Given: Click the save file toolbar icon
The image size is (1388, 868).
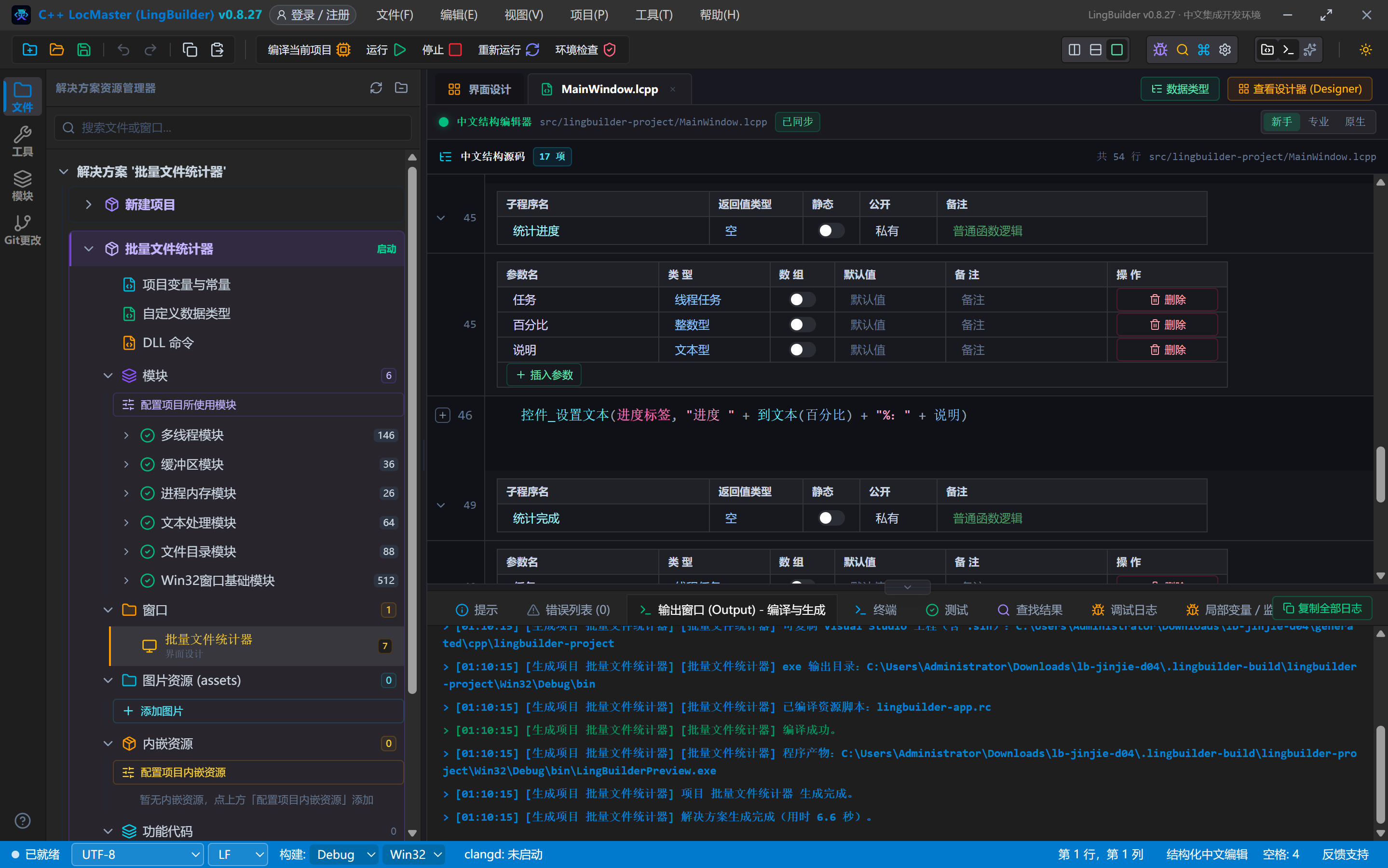Looking at the screenshot, I should [84, 50].
